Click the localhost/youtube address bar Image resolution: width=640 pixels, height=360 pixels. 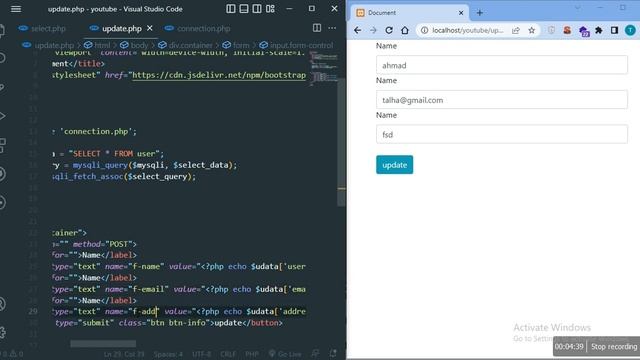pyautogui.click(x=468, y=30)
